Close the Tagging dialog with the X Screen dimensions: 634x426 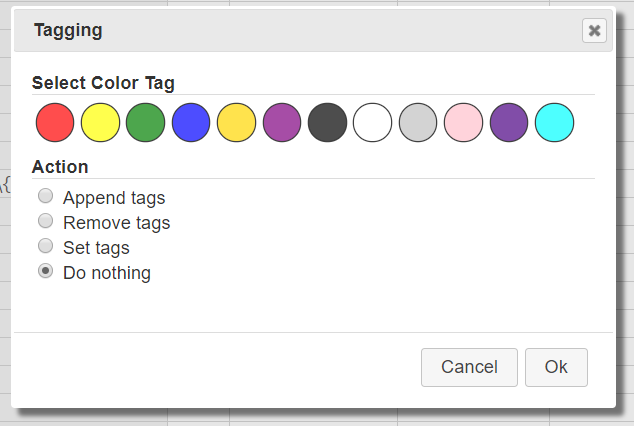(x=595, y=30)
